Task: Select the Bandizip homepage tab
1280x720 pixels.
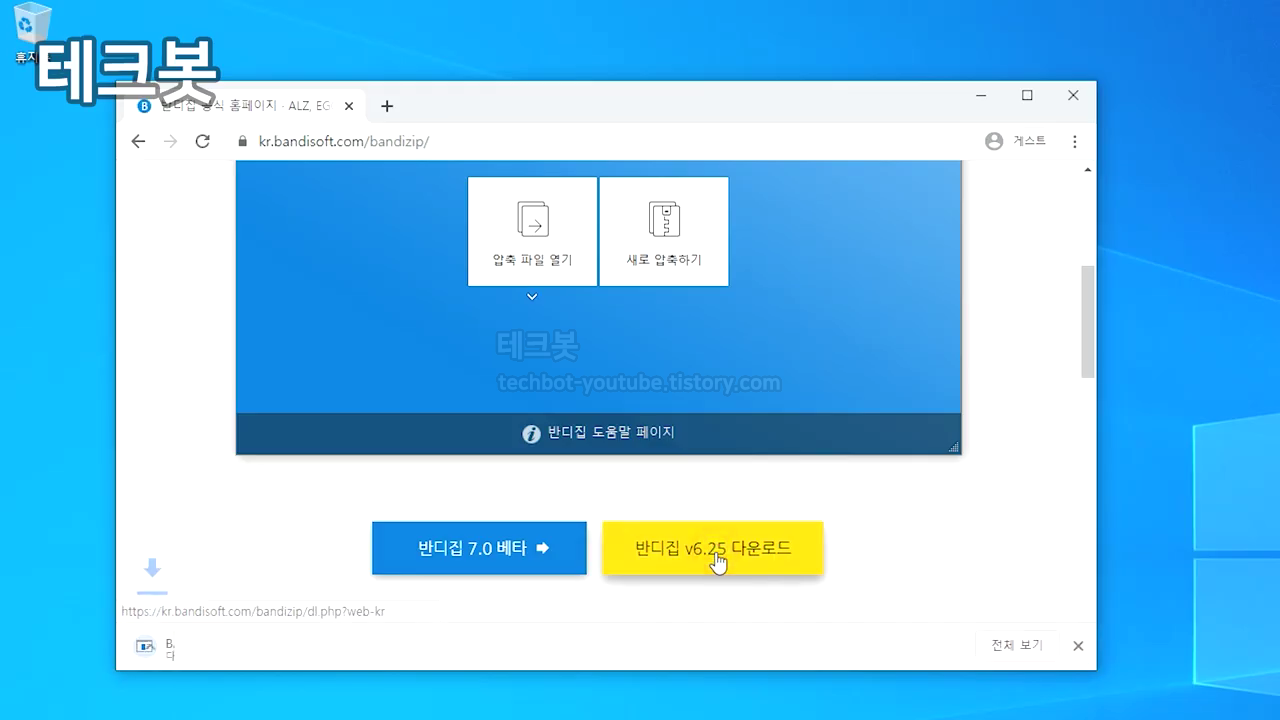Action: (245, 106)
